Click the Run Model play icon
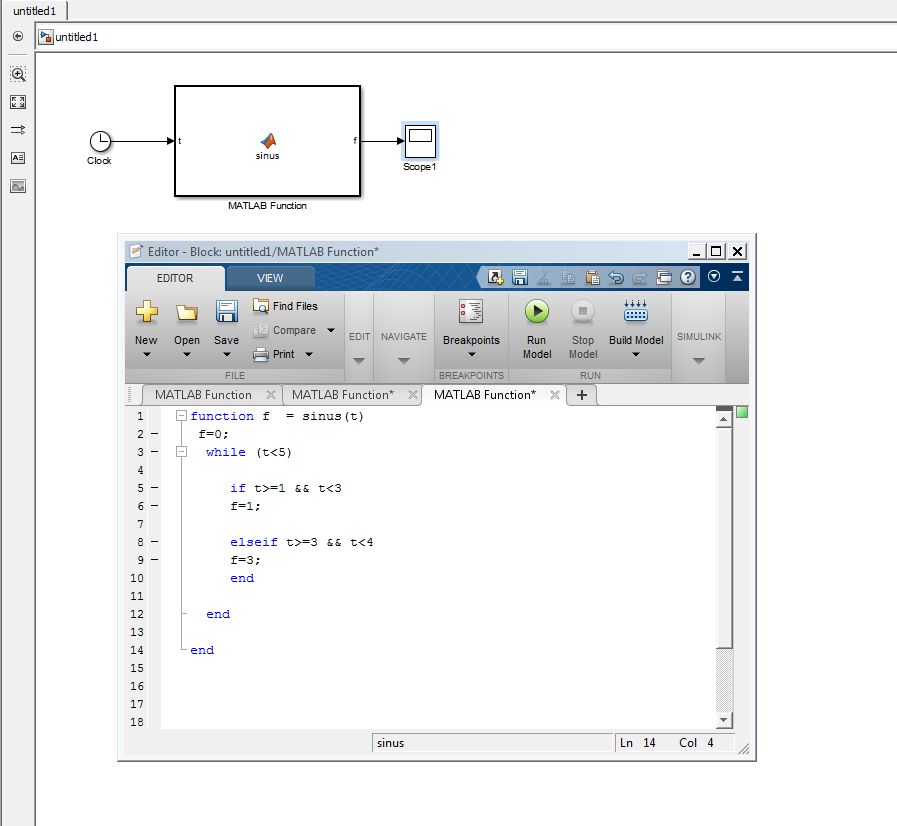The width and height of the screenshot is (897, 826). pyautogui.click(x=537, y=312)
